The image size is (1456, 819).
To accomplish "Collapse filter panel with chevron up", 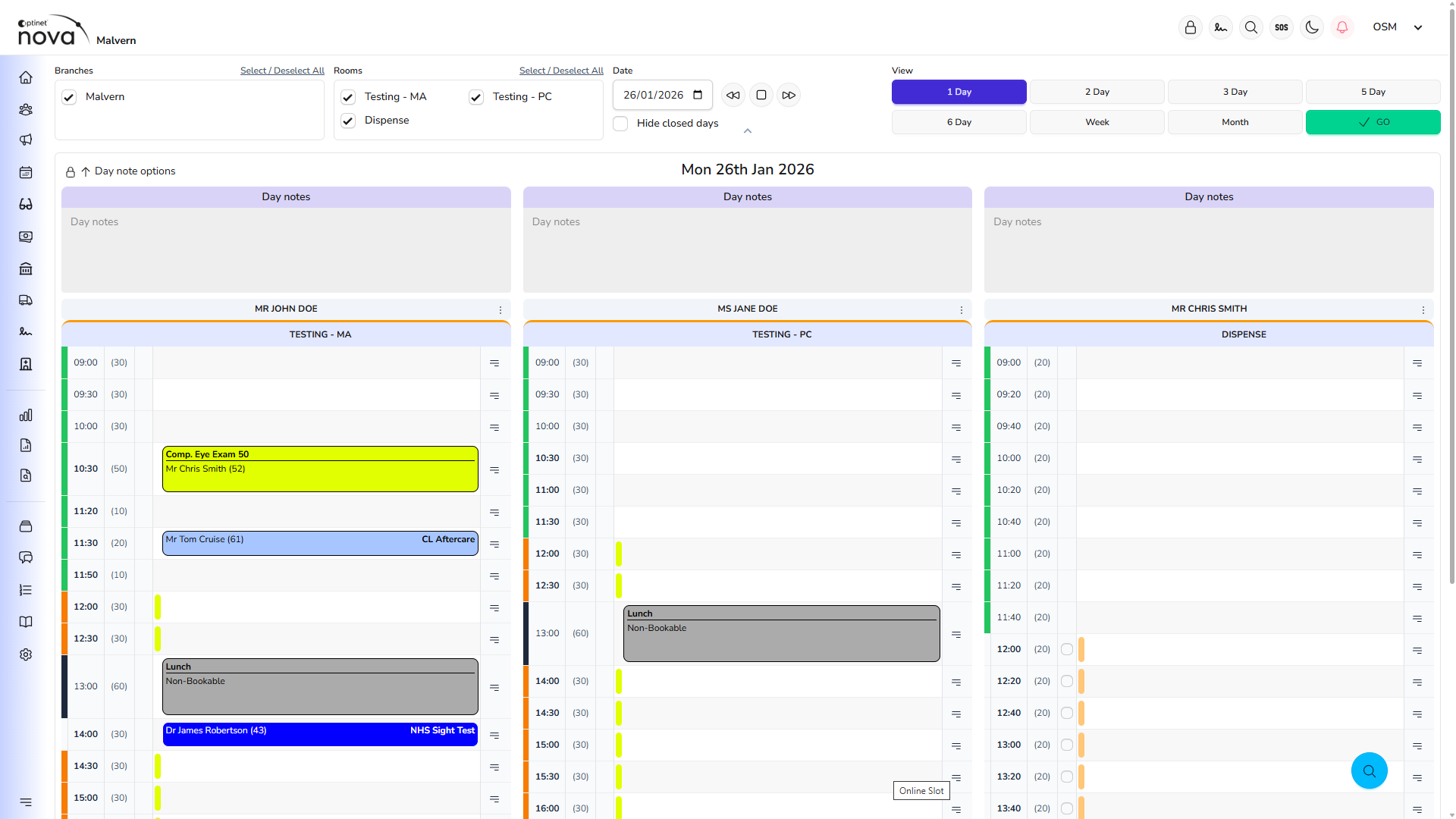I will (748, 131).
